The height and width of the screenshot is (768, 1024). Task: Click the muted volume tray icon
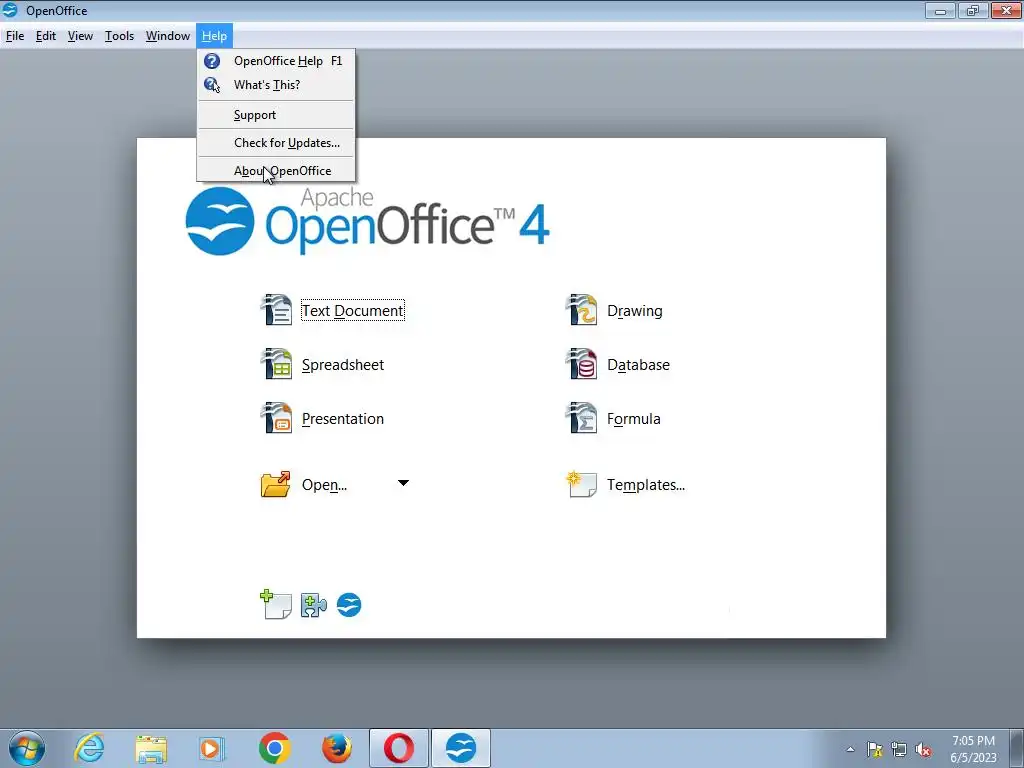923,749
